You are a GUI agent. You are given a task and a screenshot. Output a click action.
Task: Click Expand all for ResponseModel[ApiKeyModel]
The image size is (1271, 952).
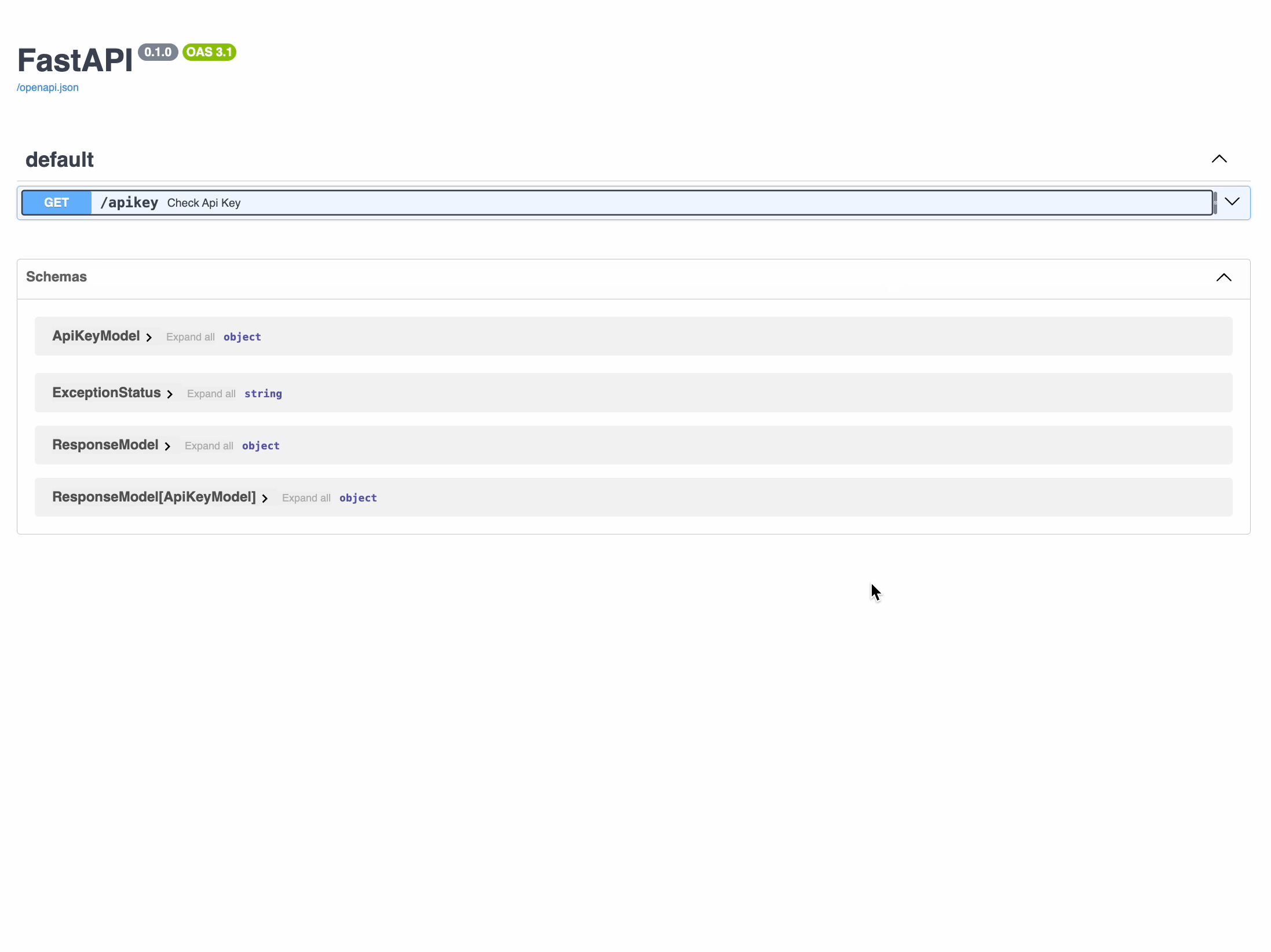coord(306,498)
